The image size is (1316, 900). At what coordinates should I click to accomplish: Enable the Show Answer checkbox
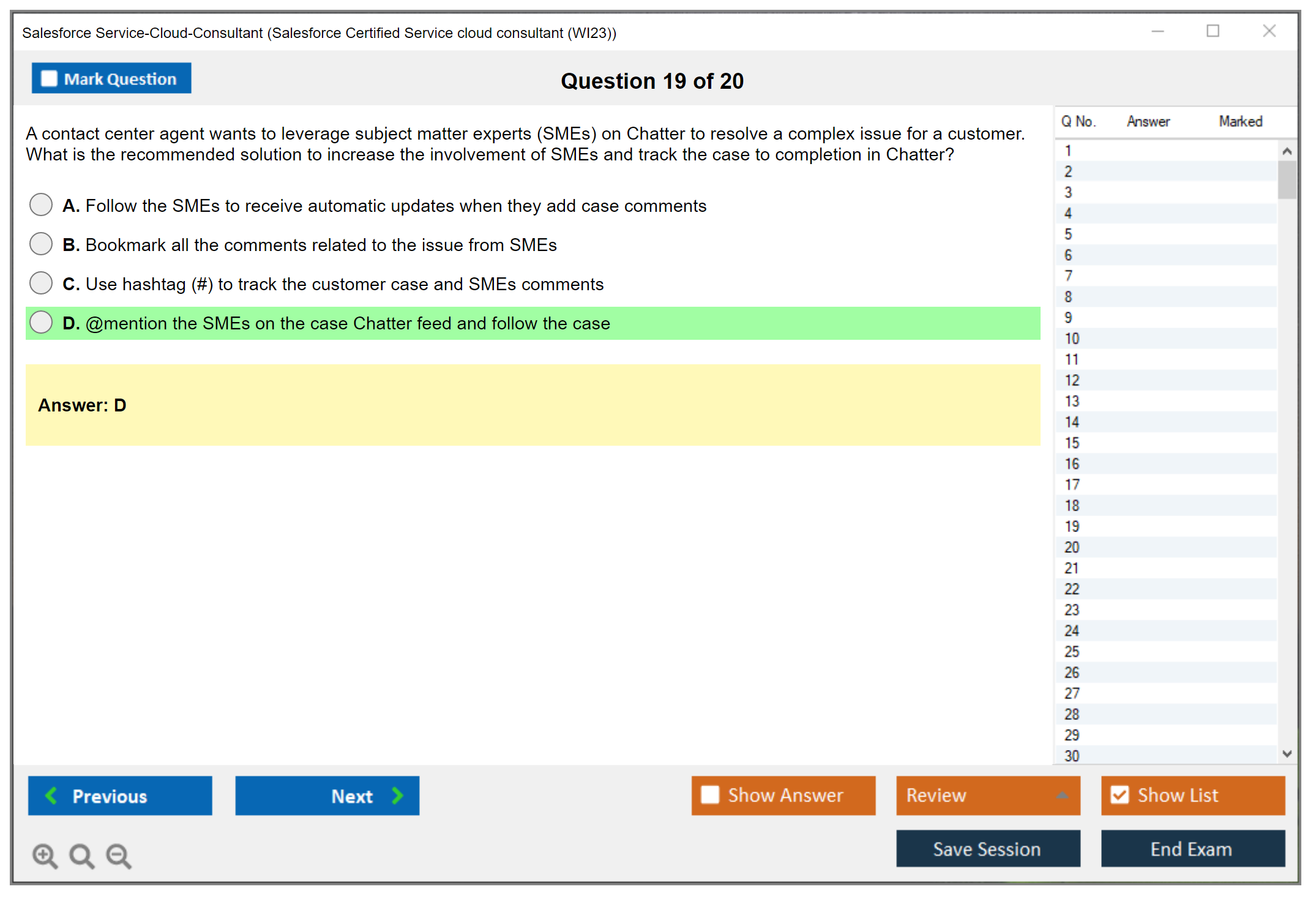[x=710, y=795]
